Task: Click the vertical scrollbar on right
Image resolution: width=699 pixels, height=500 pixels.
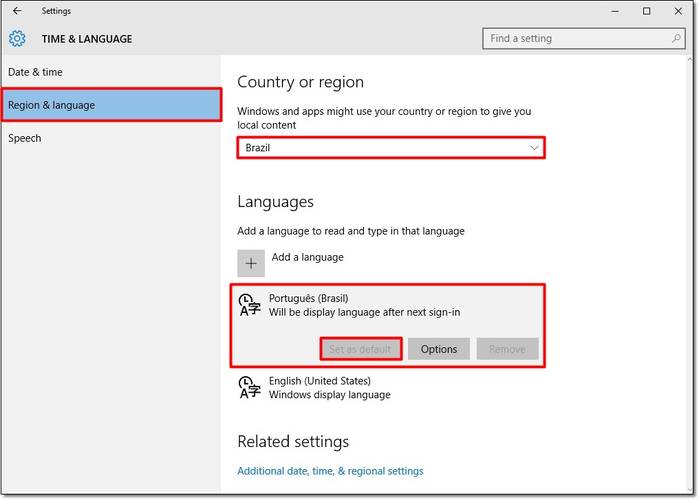Action: 691,274
